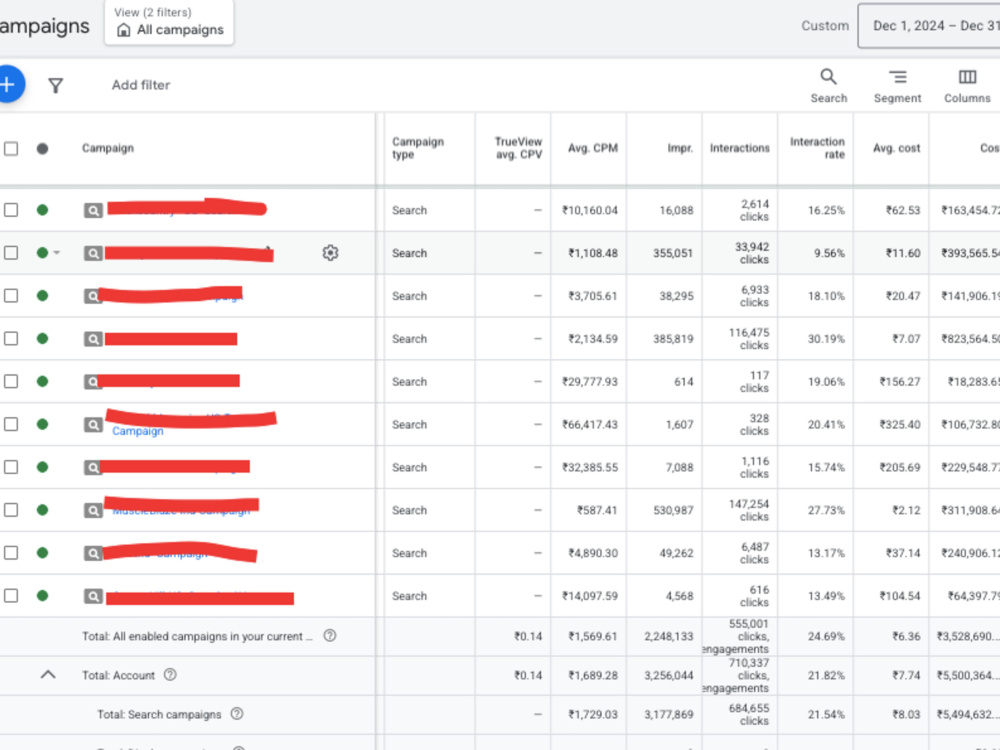1000x750 pixels.
Task: Sort by Campaign type column header
Action: pyautogui.click(x=418, y=148)
